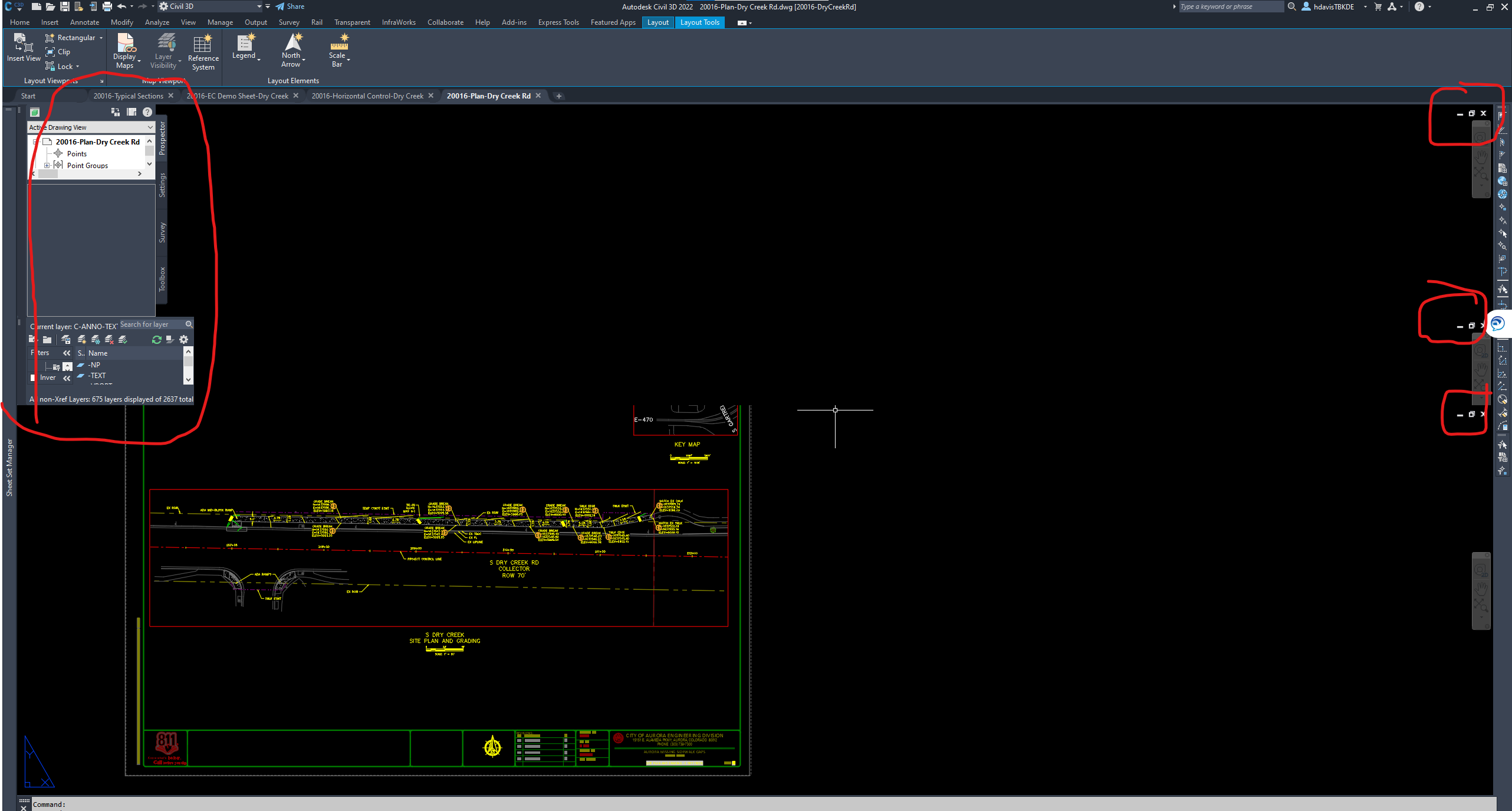This screenshot has height=811, width=1512.
Task: Click the Share button in the title bar
Action: coord(290,6)
